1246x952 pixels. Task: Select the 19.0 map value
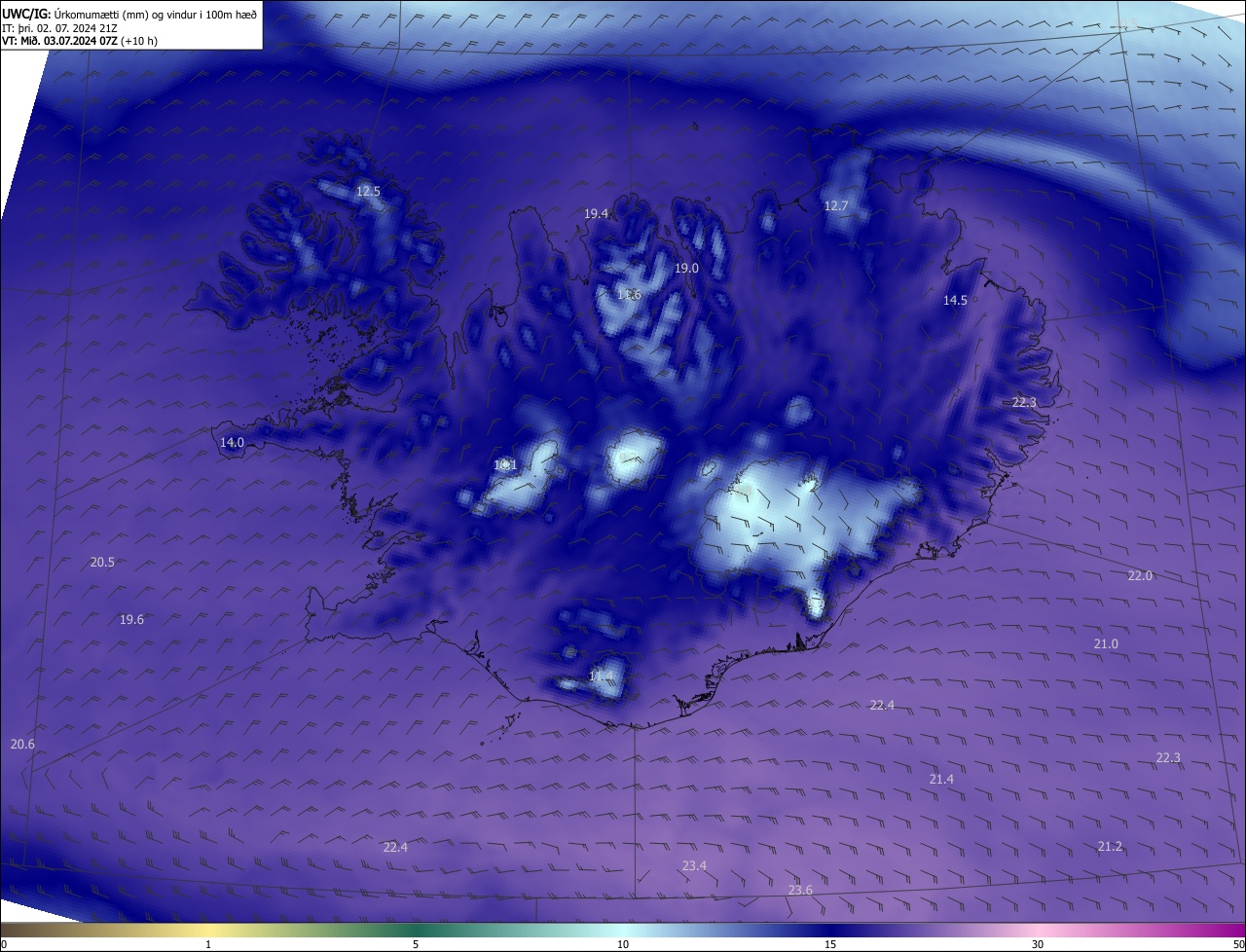click(687, 268)
